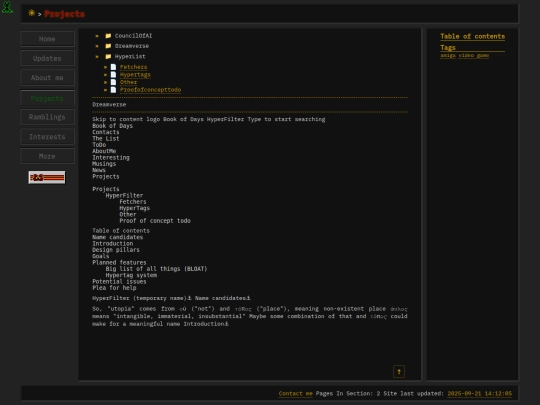Click the Introduction contents line

[x=113, y=243]
